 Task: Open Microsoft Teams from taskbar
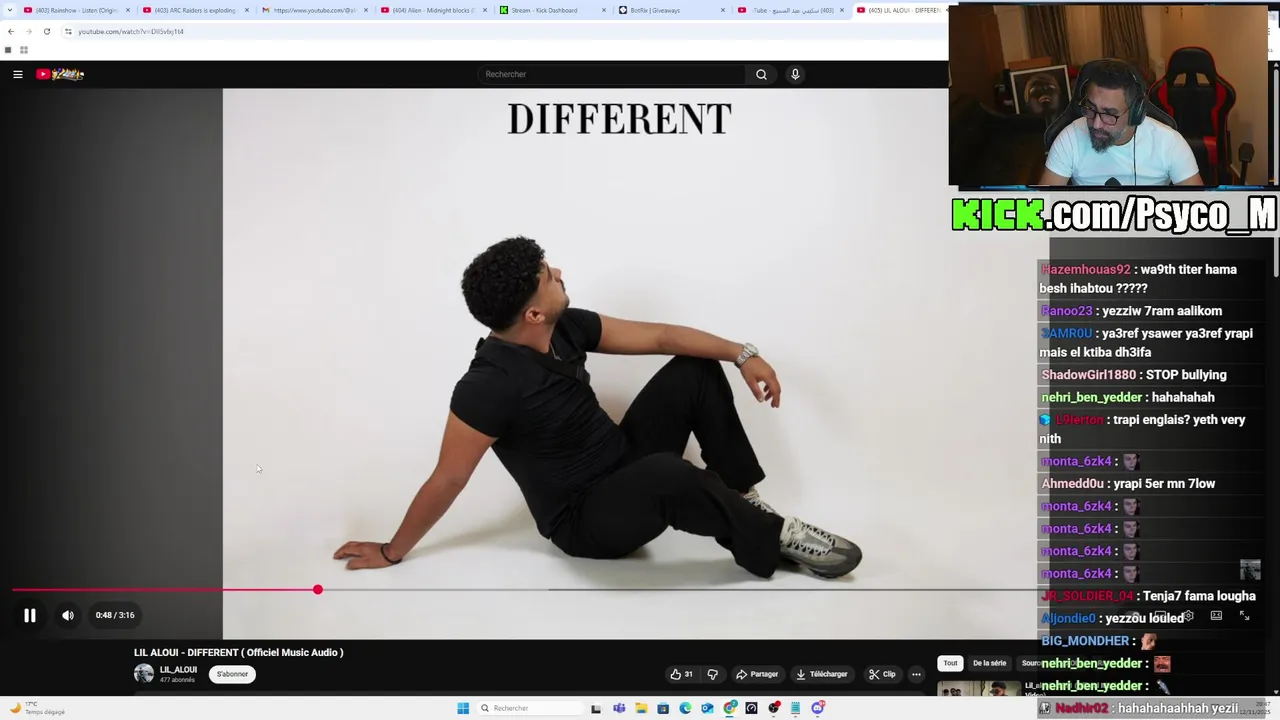coord(619,708)
